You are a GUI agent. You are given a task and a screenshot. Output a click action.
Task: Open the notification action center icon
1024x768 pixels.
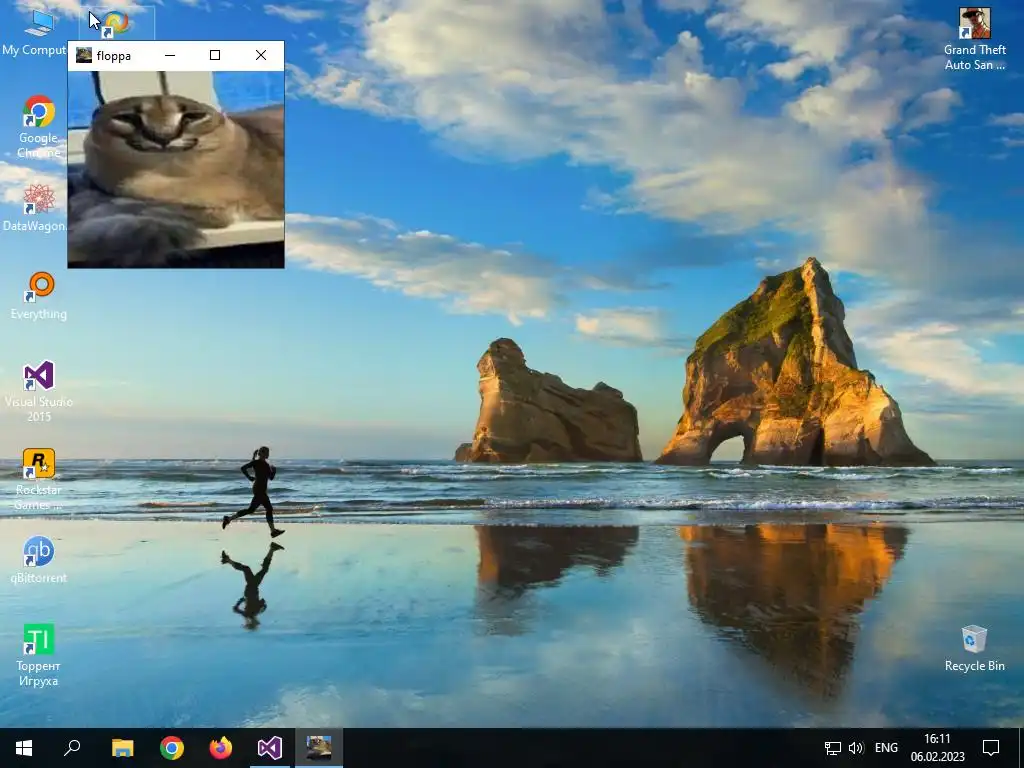(x=991, y=748)
